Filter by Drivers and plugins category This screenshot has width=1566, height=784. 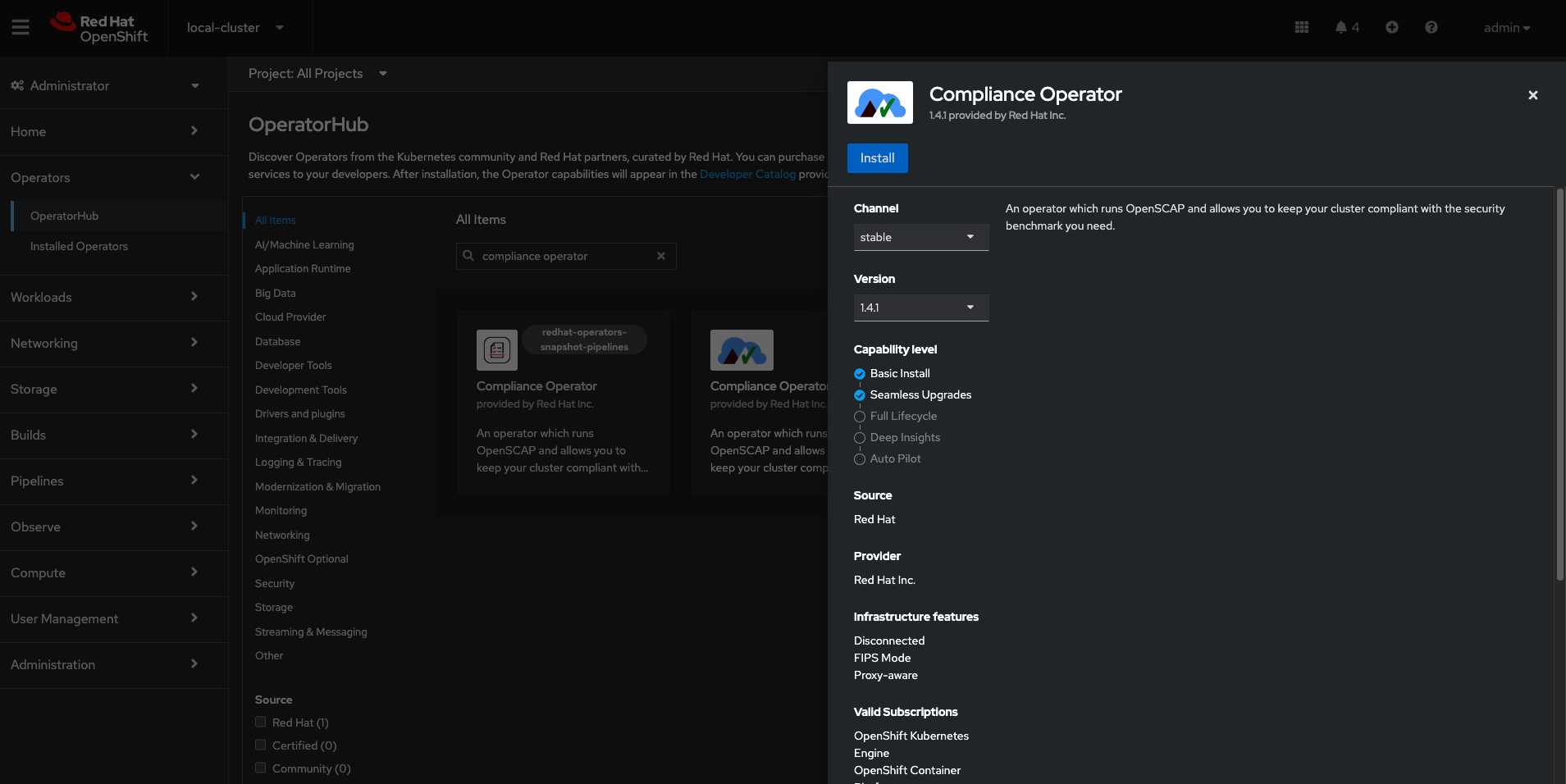click(300, 413)
